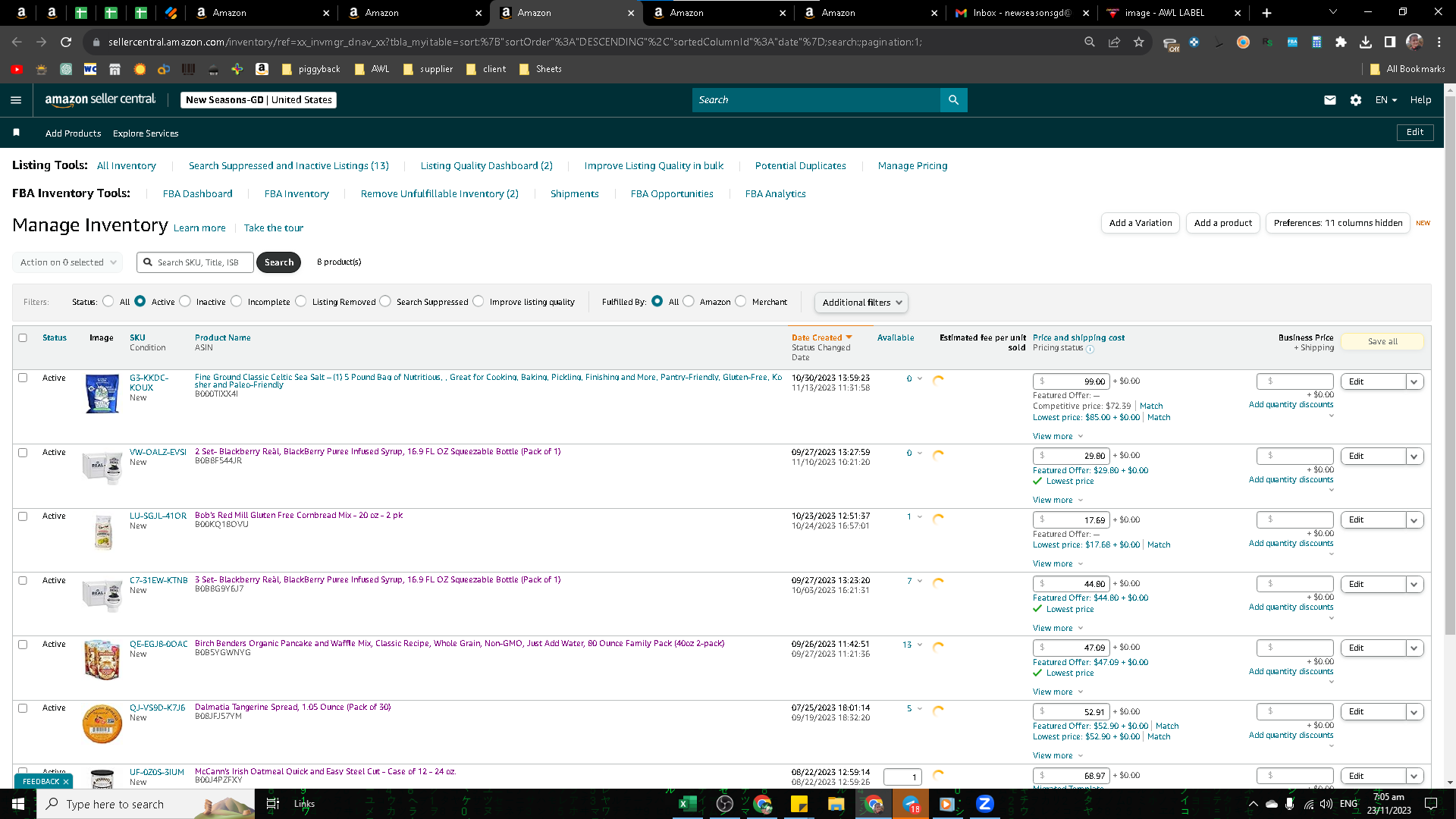Open the browser zoom magnifier icon in address bar
The image size is (1456, 819).
pos(1090,42)
